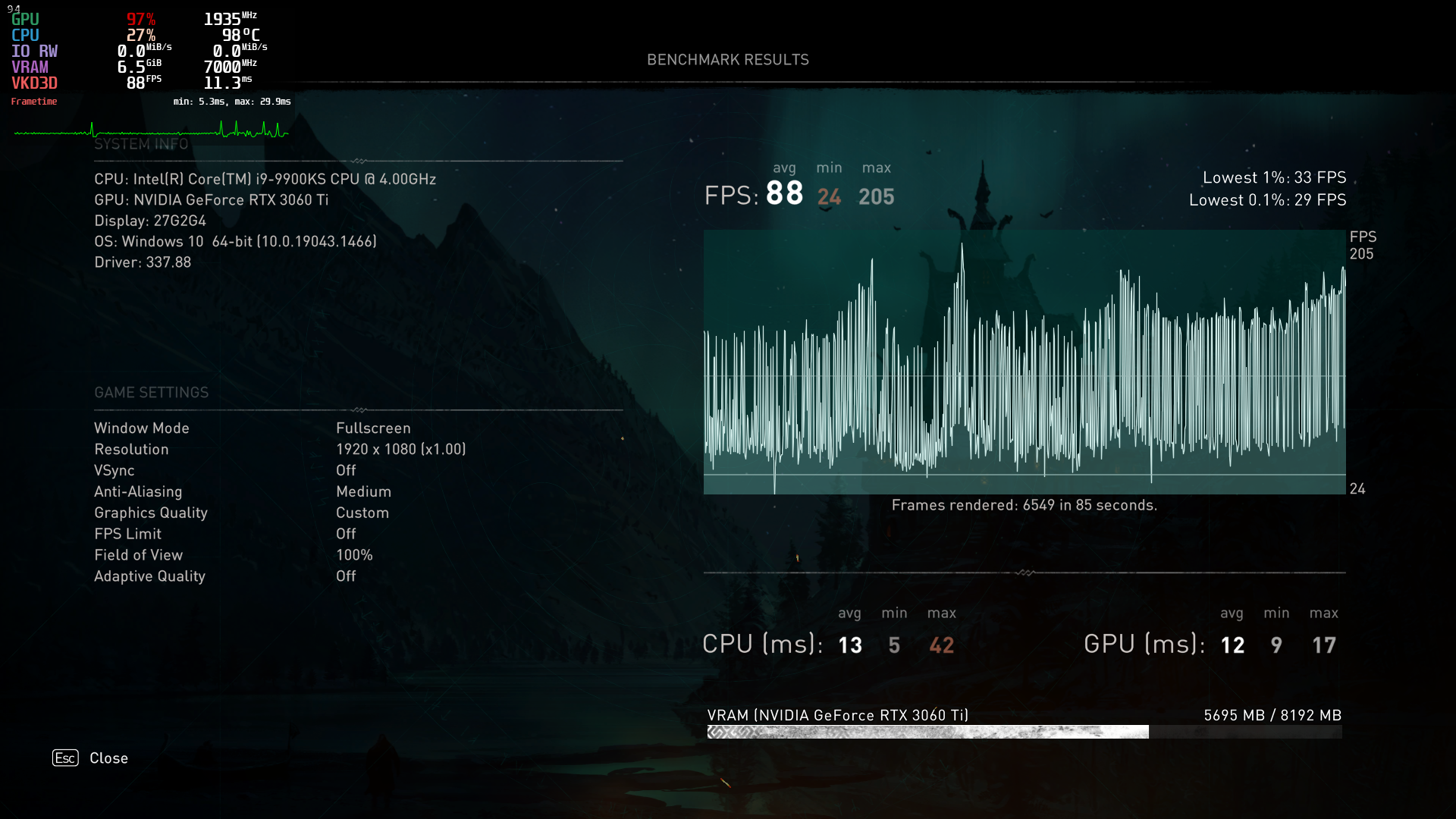Select the "1920 x 1080 (x1.00)" value

[401, 450]
